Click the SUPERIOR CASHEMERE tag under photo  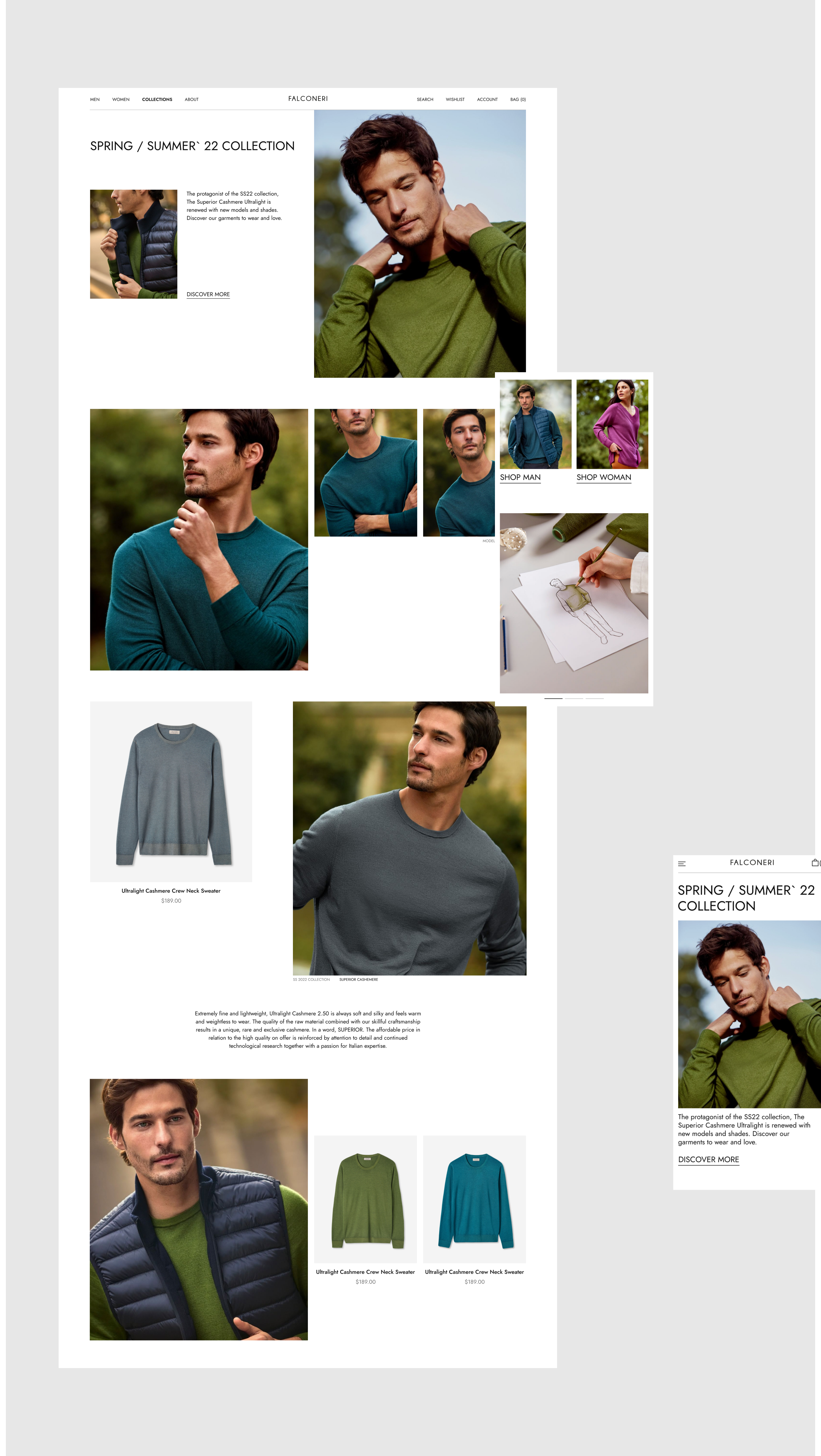(359, 979)
